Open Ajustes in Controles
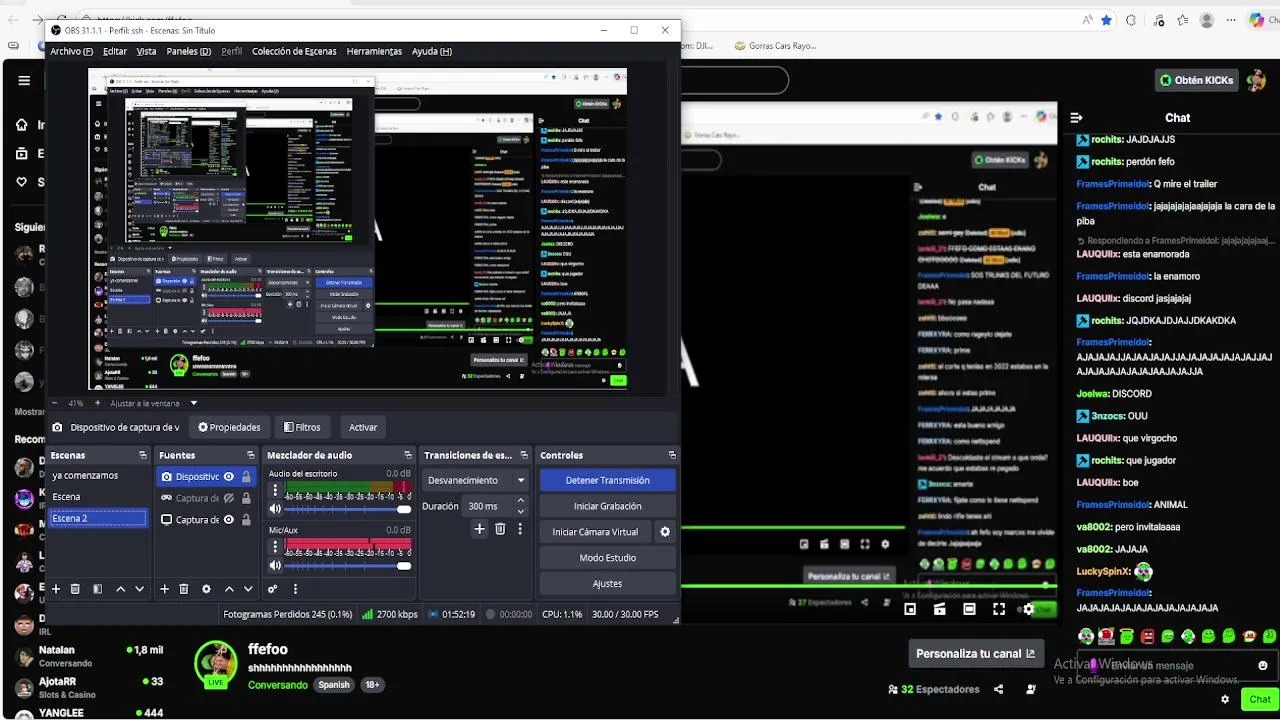1280x720 pixels. click(607, 583)
